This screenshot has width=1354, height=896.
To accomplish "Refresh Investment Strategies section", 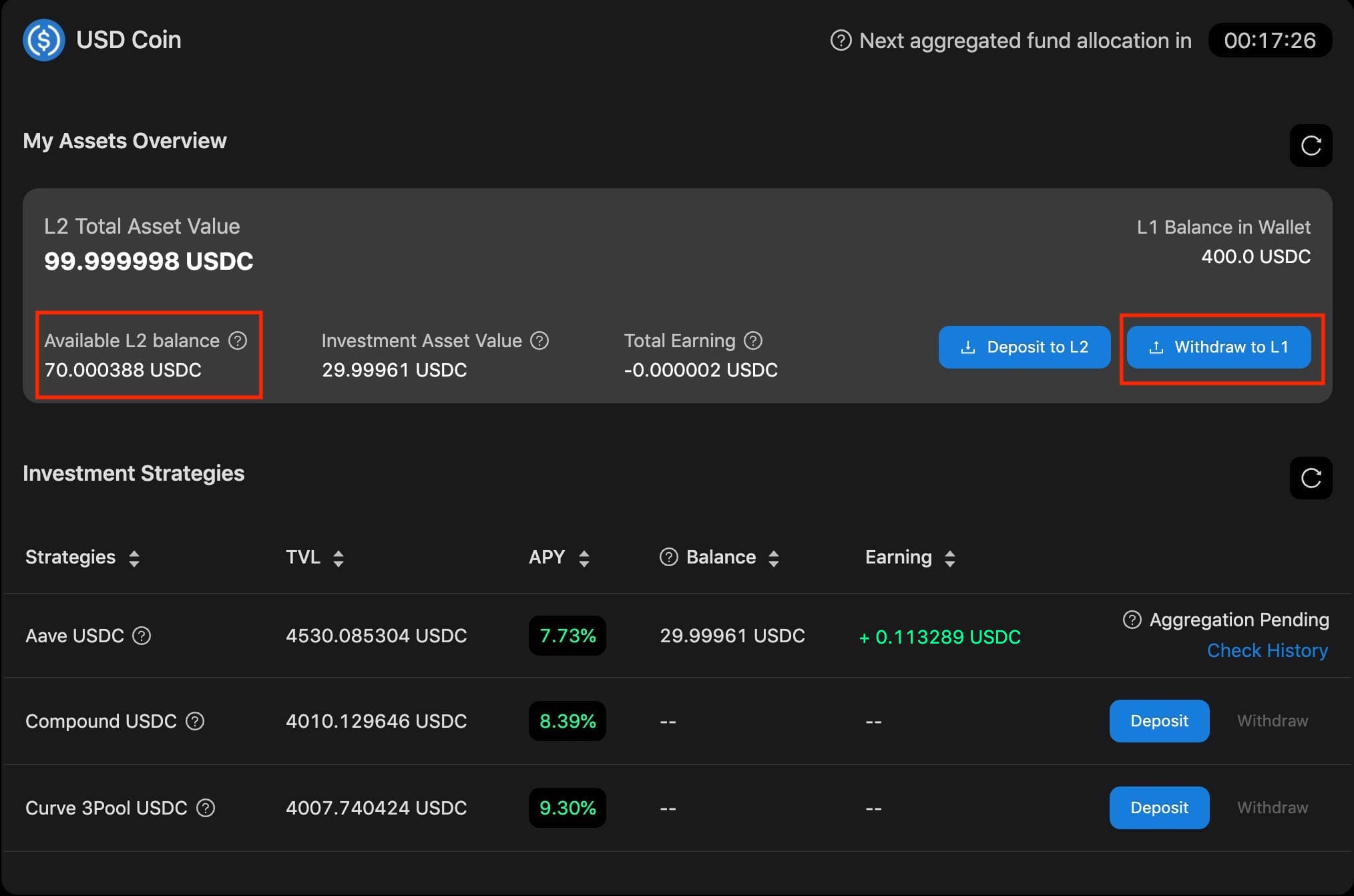I will tap(1311, 478).
